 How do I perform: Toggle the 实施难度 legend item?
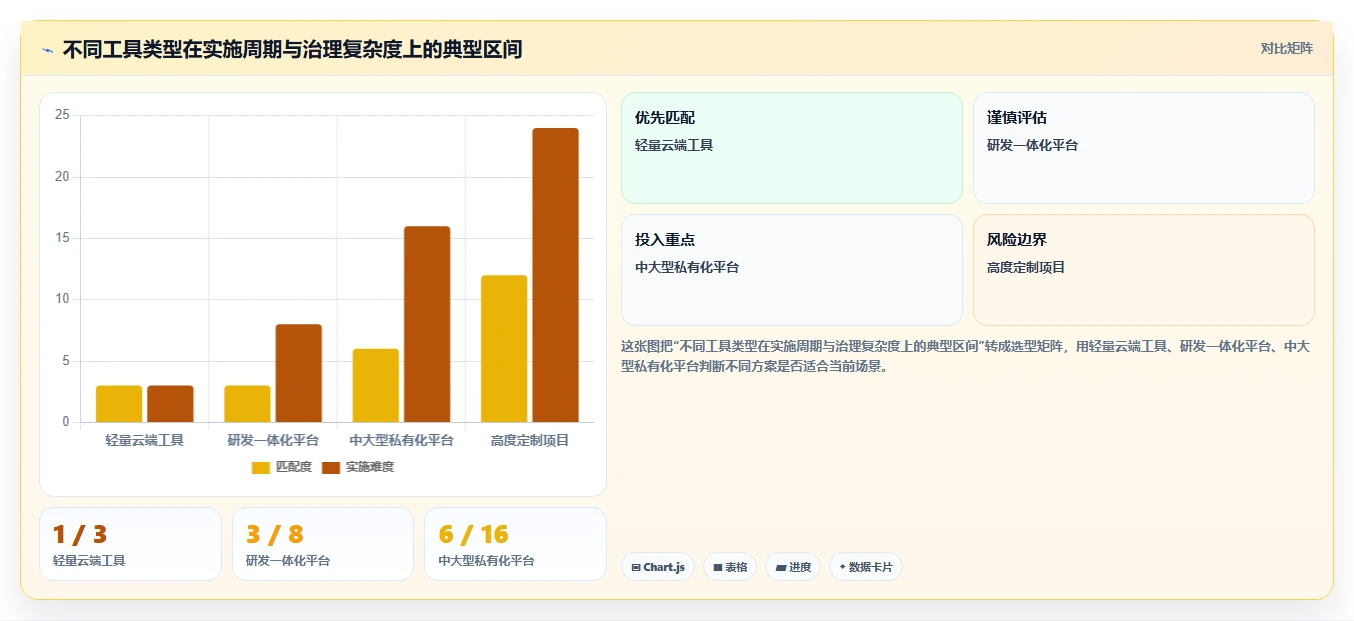tap(358, 467)
